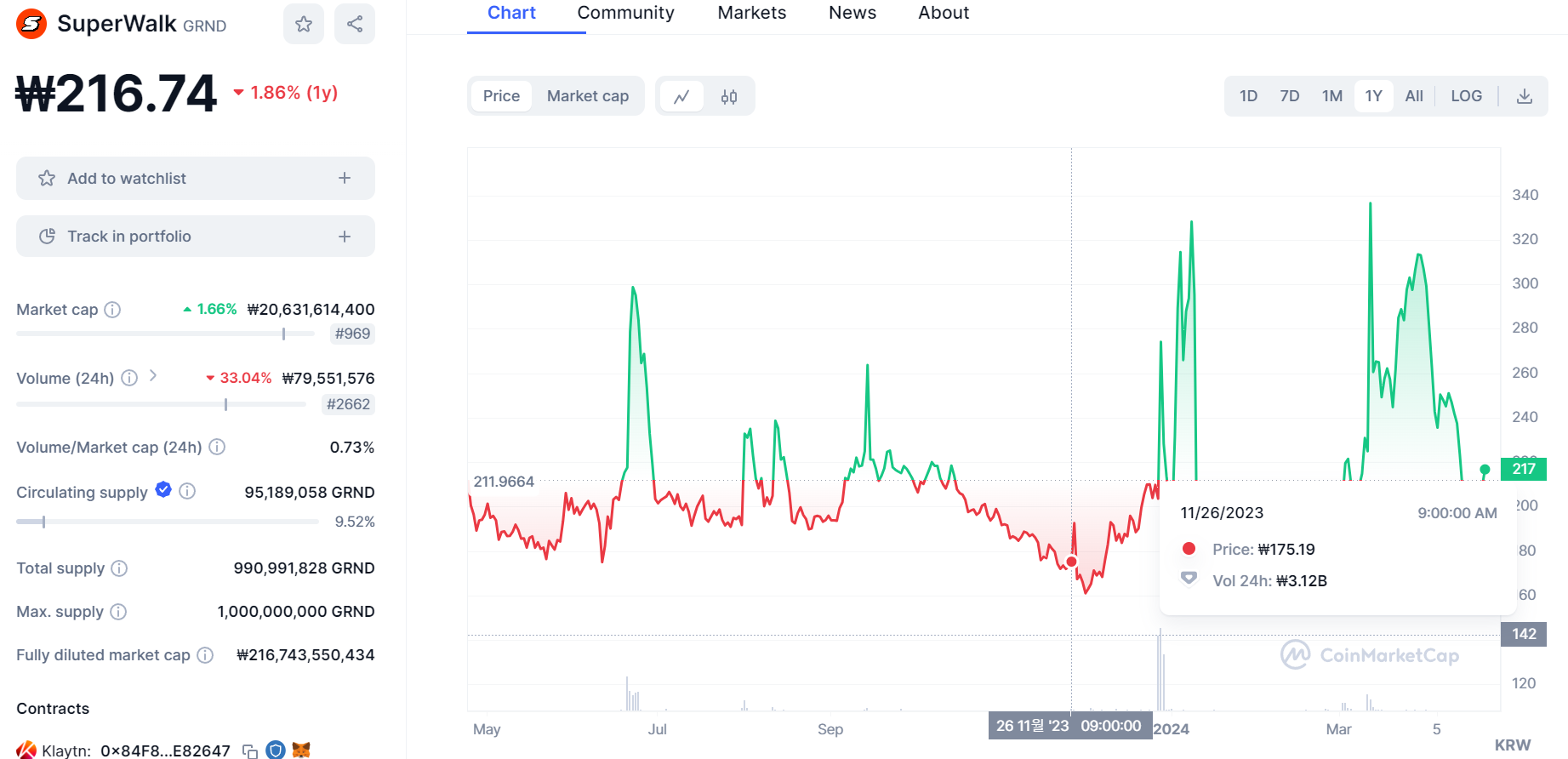Click the 211.9664 baseline price label
Image resolution: width=1568 pixels, height=759 pixels.
point(504,482)
